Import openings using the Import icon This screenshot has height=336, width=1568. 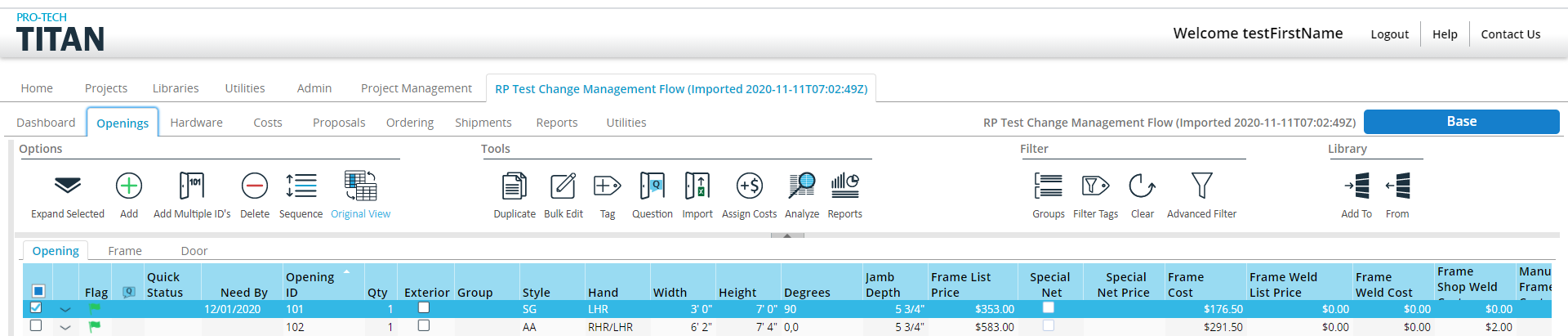[697, 186]
